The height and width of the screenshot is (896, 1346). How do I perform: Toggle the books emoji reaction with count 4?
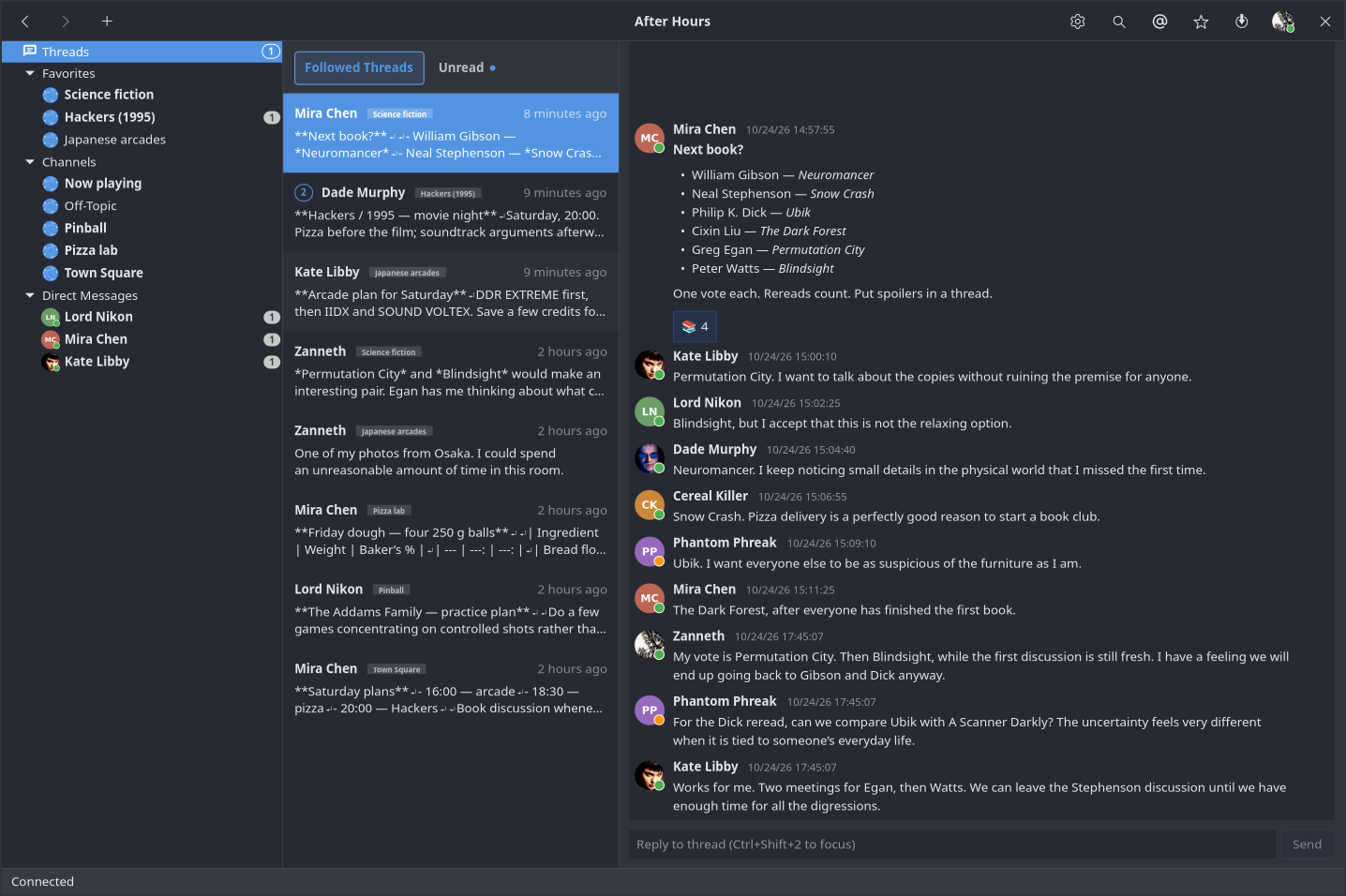(695, 326)
